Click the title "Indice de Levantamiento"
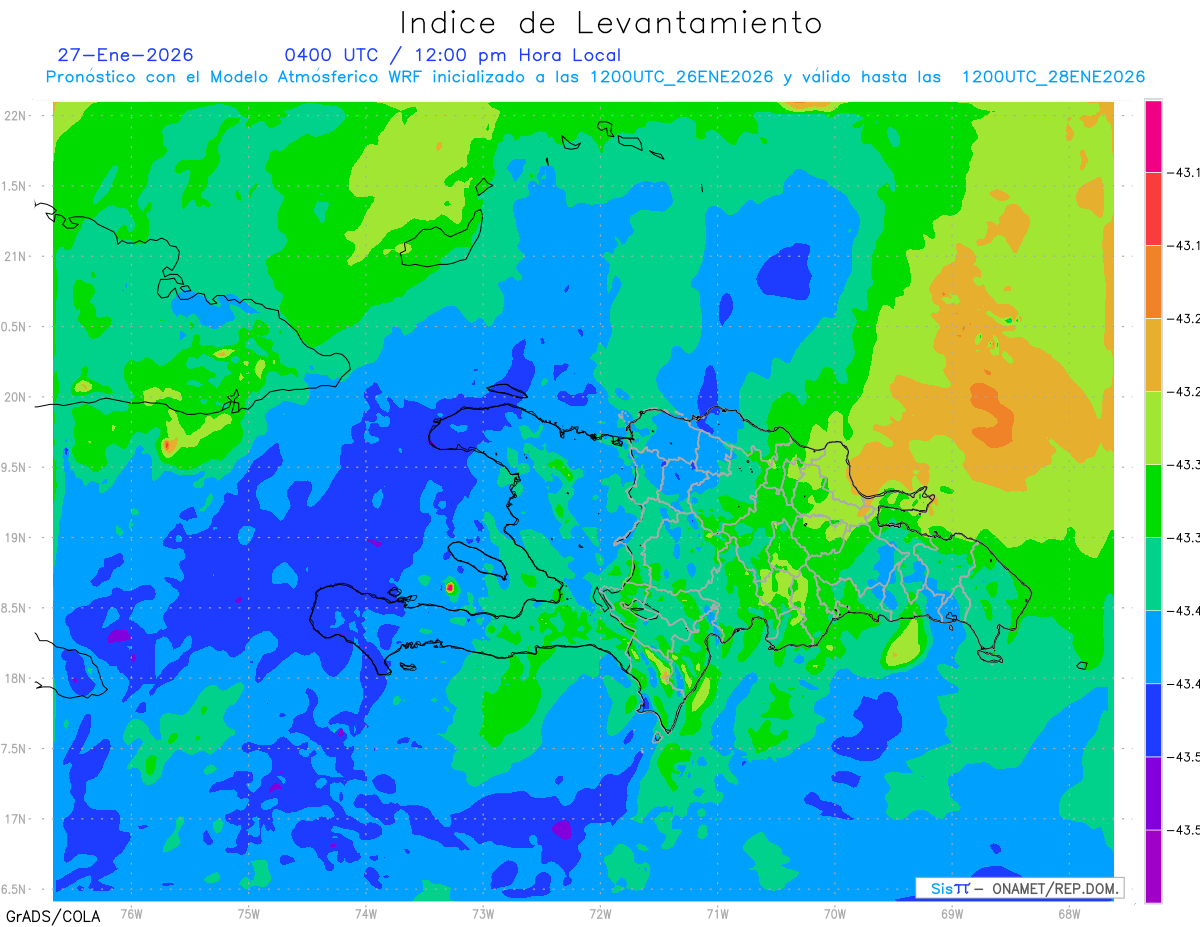The height and width of the screenshot is (927, 1200). [x=611, y=22]
